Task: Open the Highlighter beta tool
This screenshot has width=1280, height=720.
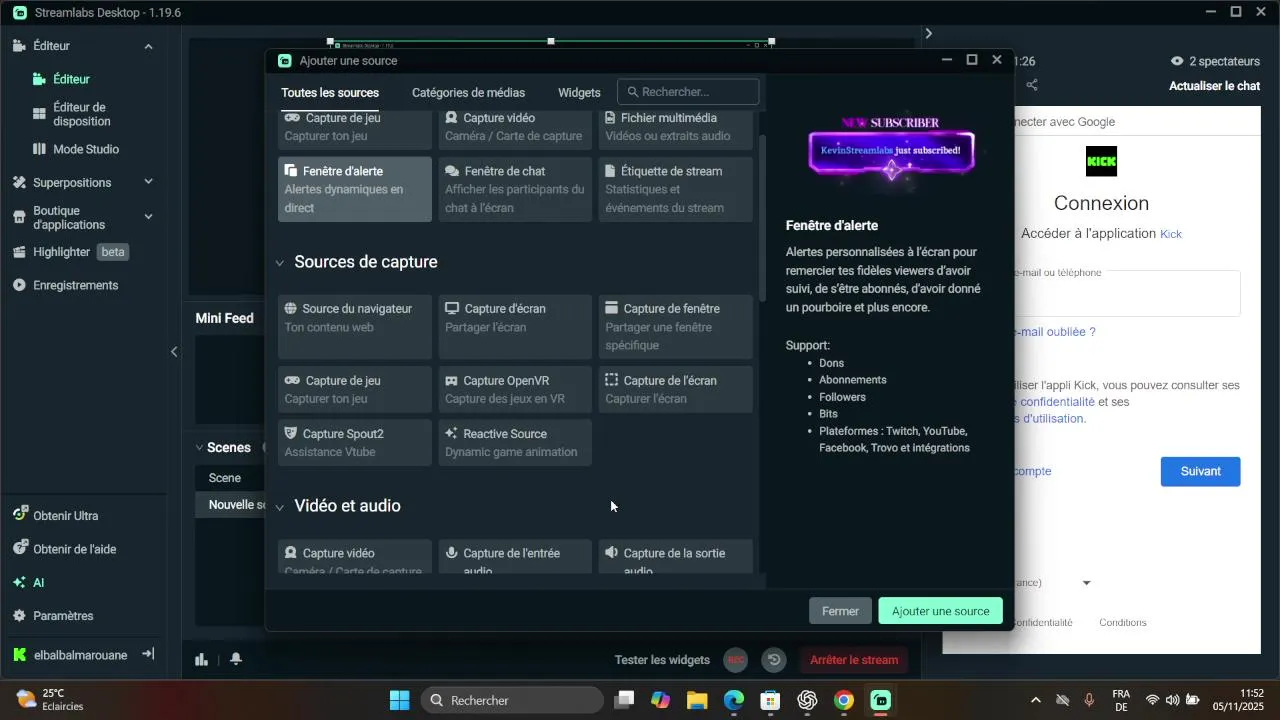Action: tap(70, 252)
